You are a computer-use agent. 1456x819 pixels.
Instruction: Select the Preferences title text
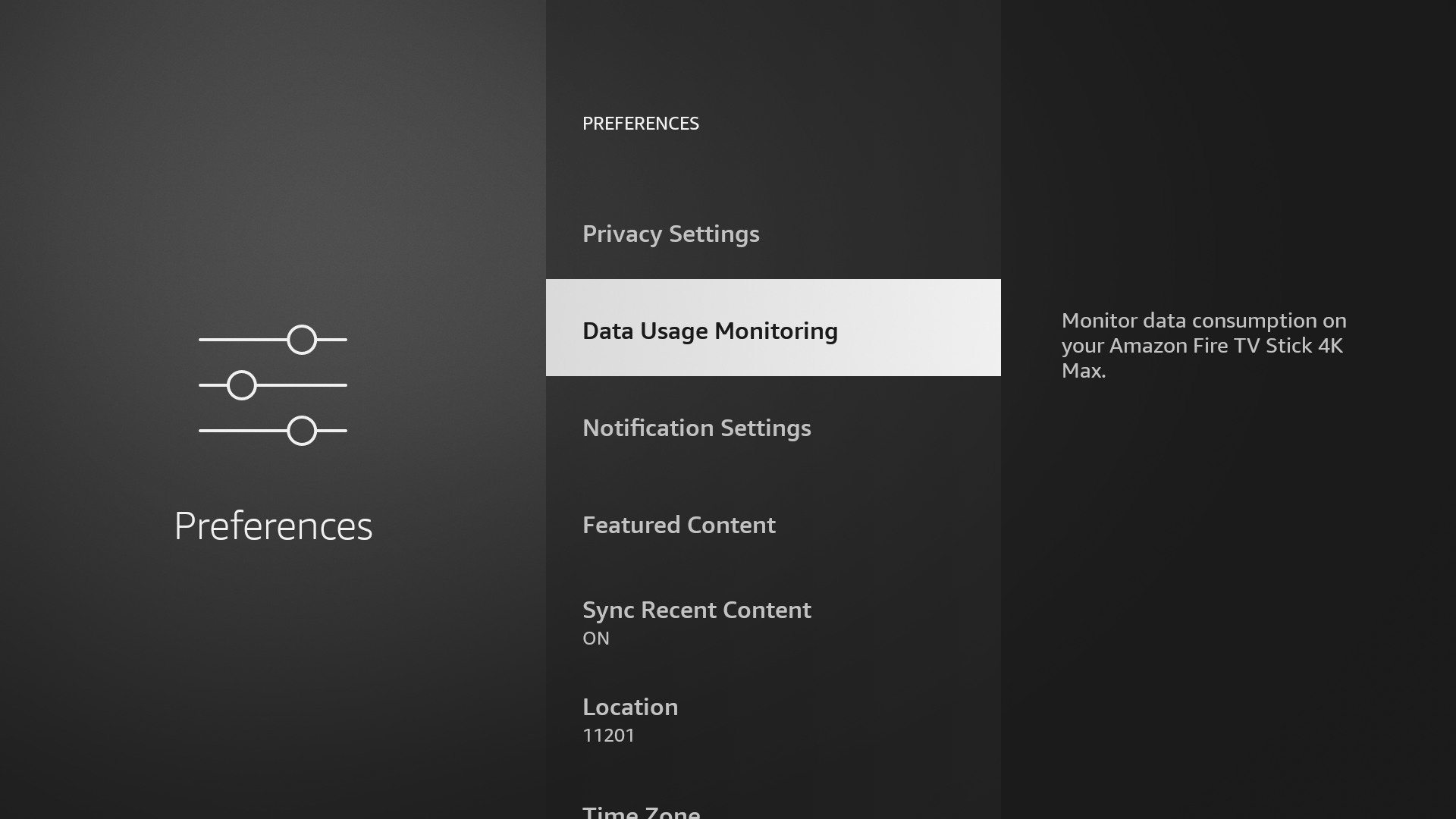[273, 526]
